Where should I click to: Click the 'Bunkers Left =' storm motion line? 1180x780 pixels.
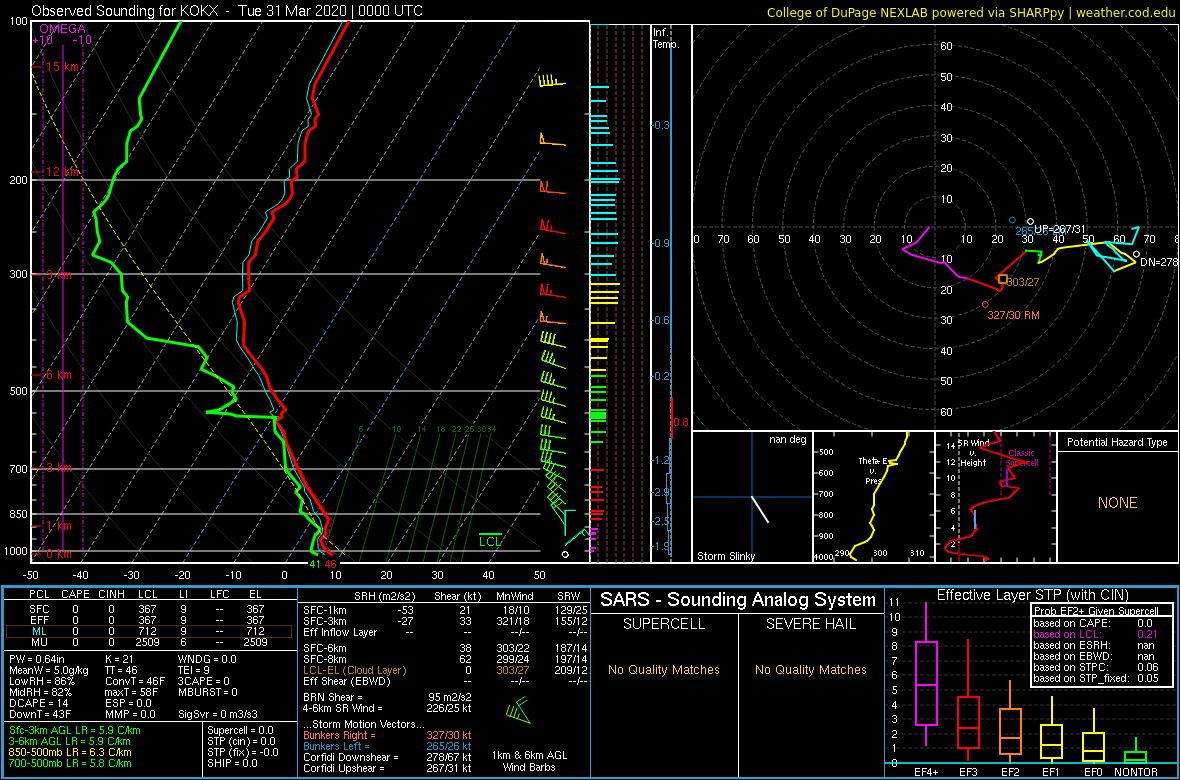click(x=388, y=747)
